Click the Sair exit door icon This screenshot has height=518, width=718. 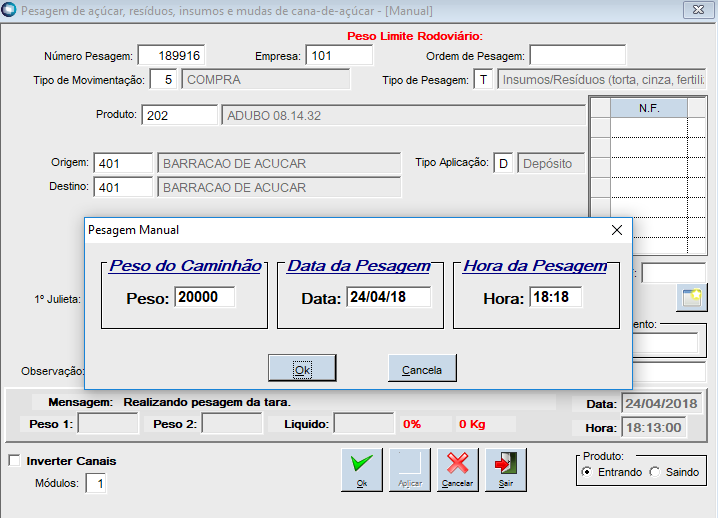(506, 470)
